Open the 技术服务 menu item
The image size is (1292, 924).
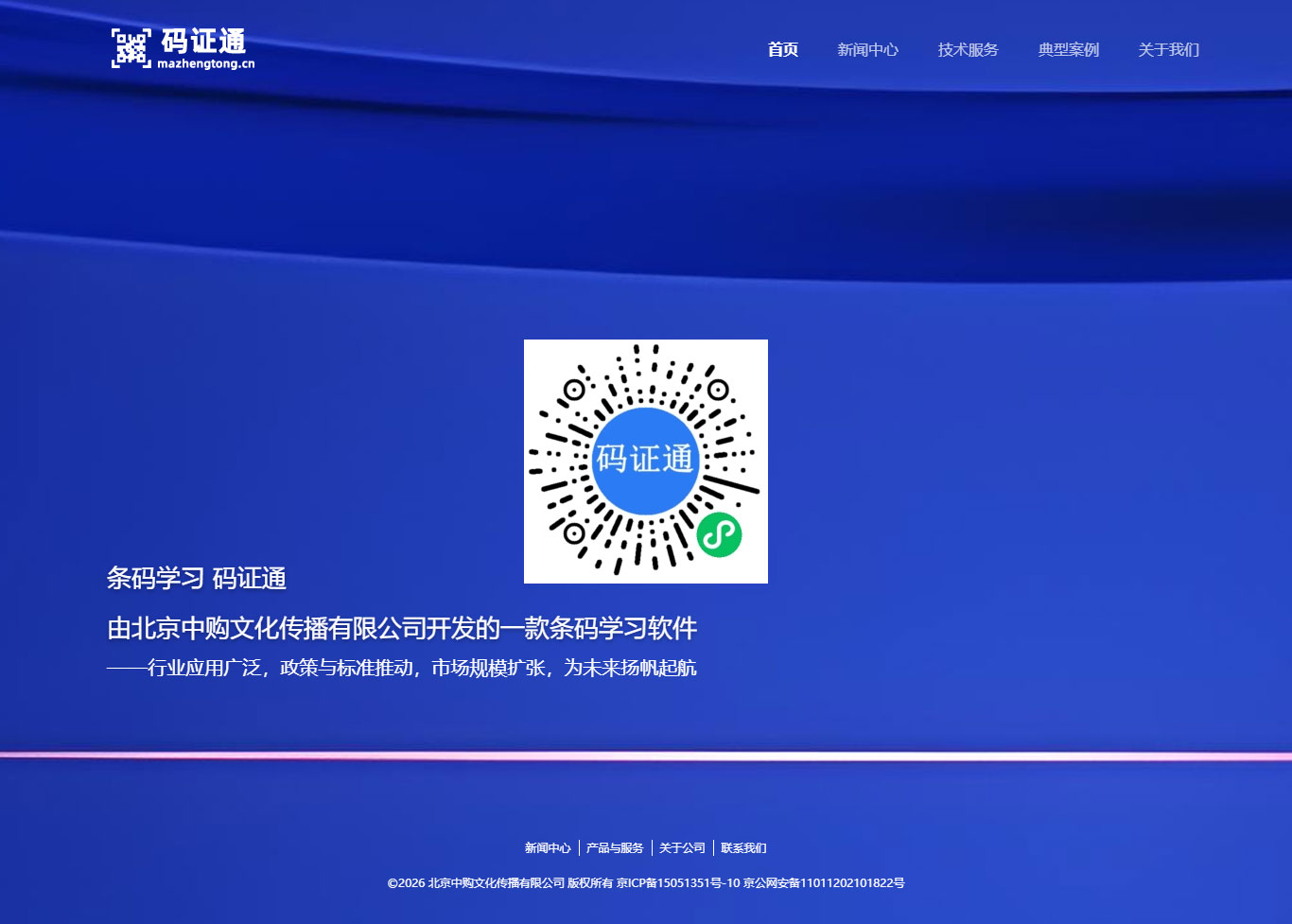(968, 49)
